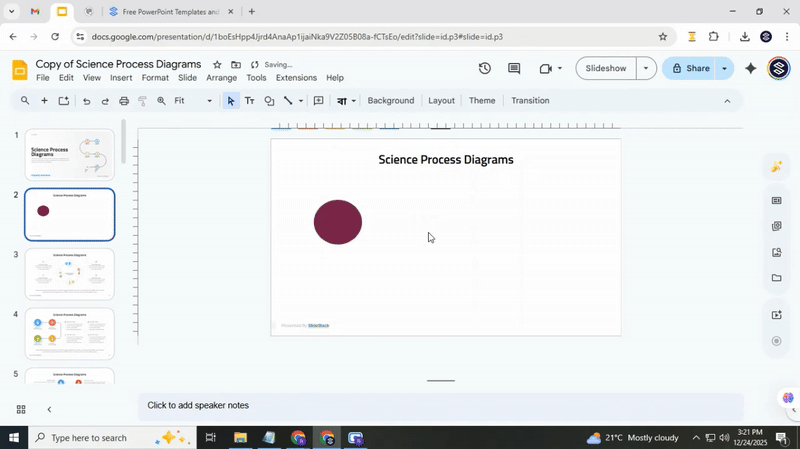
Task: Collapse the filmstrip panel with the arrow
Action: click(x=49, y=409)
